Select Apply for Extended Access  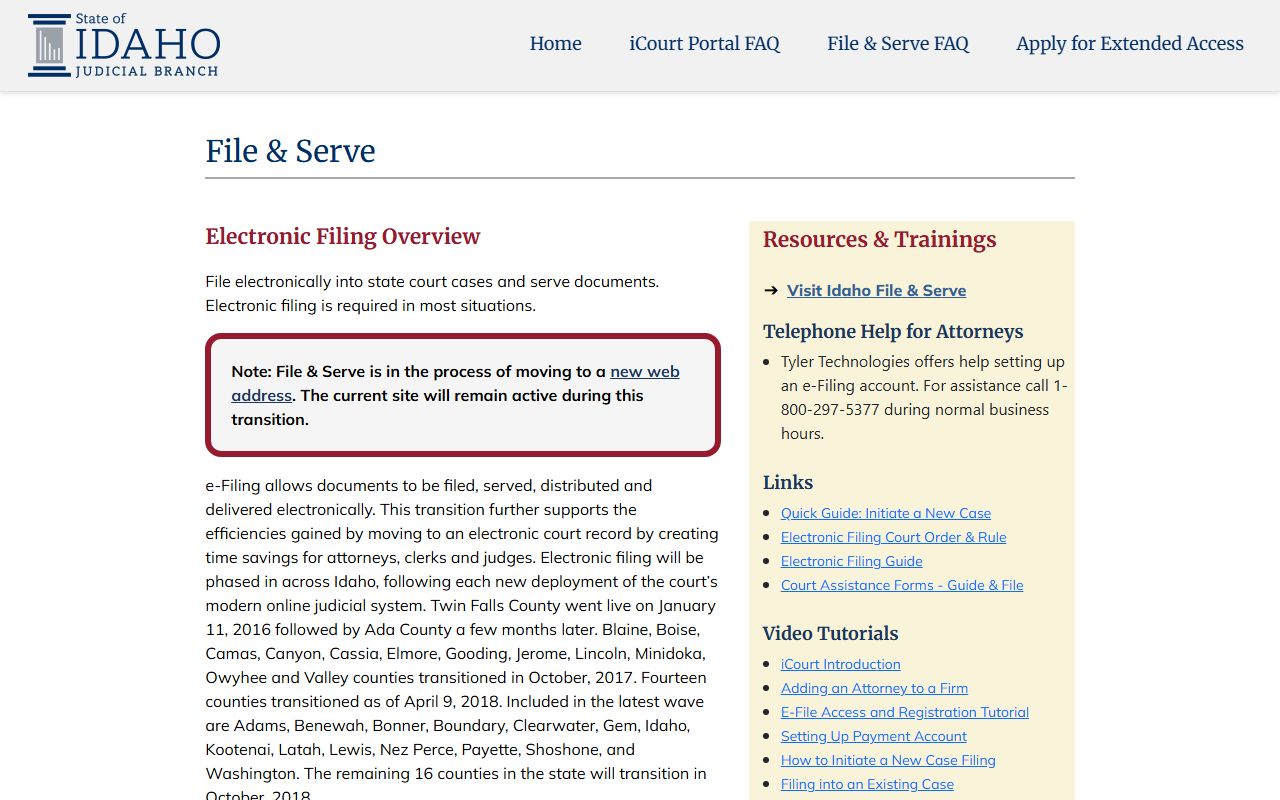(1130, 44)
